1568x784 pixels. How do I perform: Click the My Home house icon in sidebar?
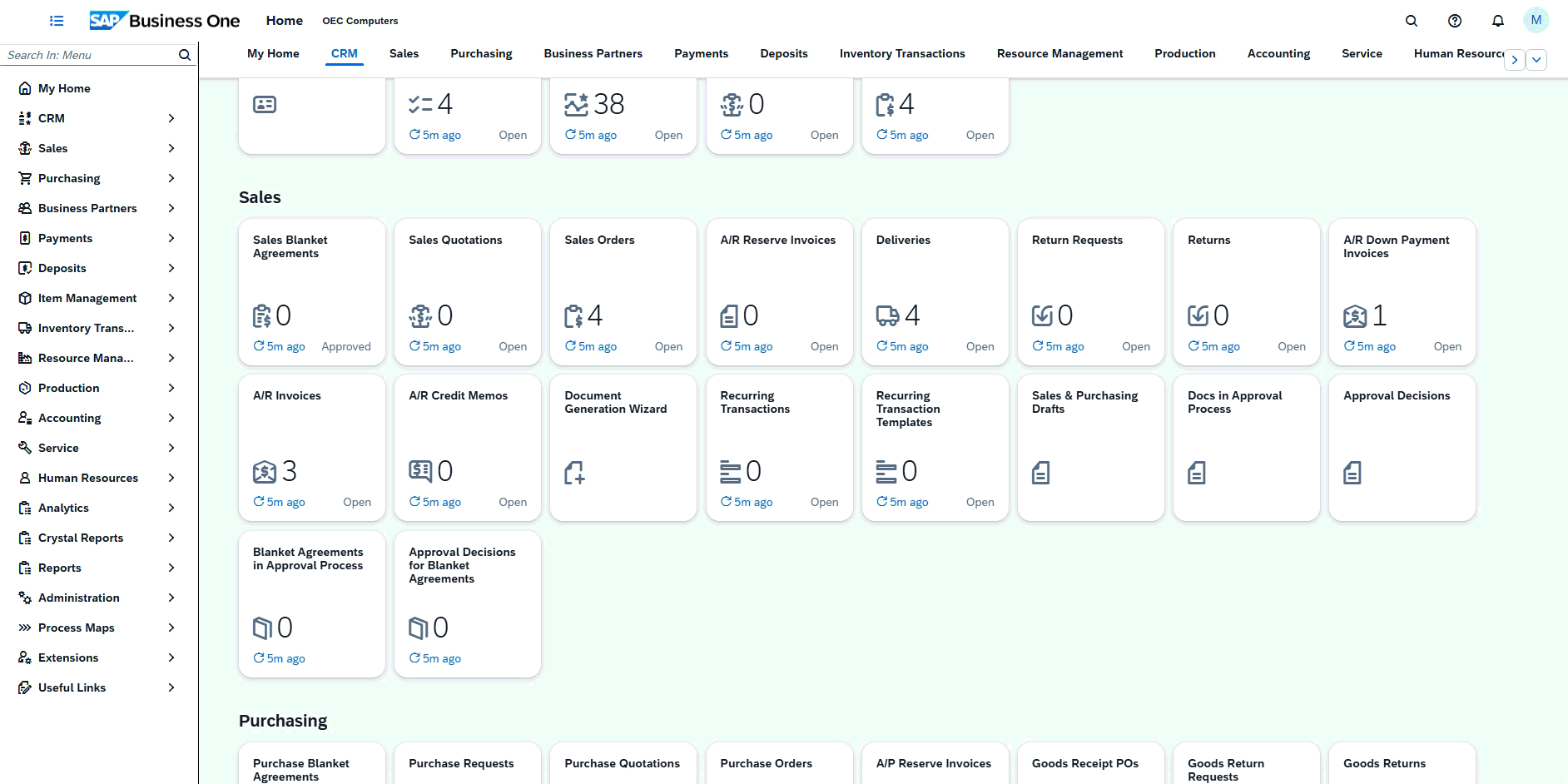click(25, 88)
